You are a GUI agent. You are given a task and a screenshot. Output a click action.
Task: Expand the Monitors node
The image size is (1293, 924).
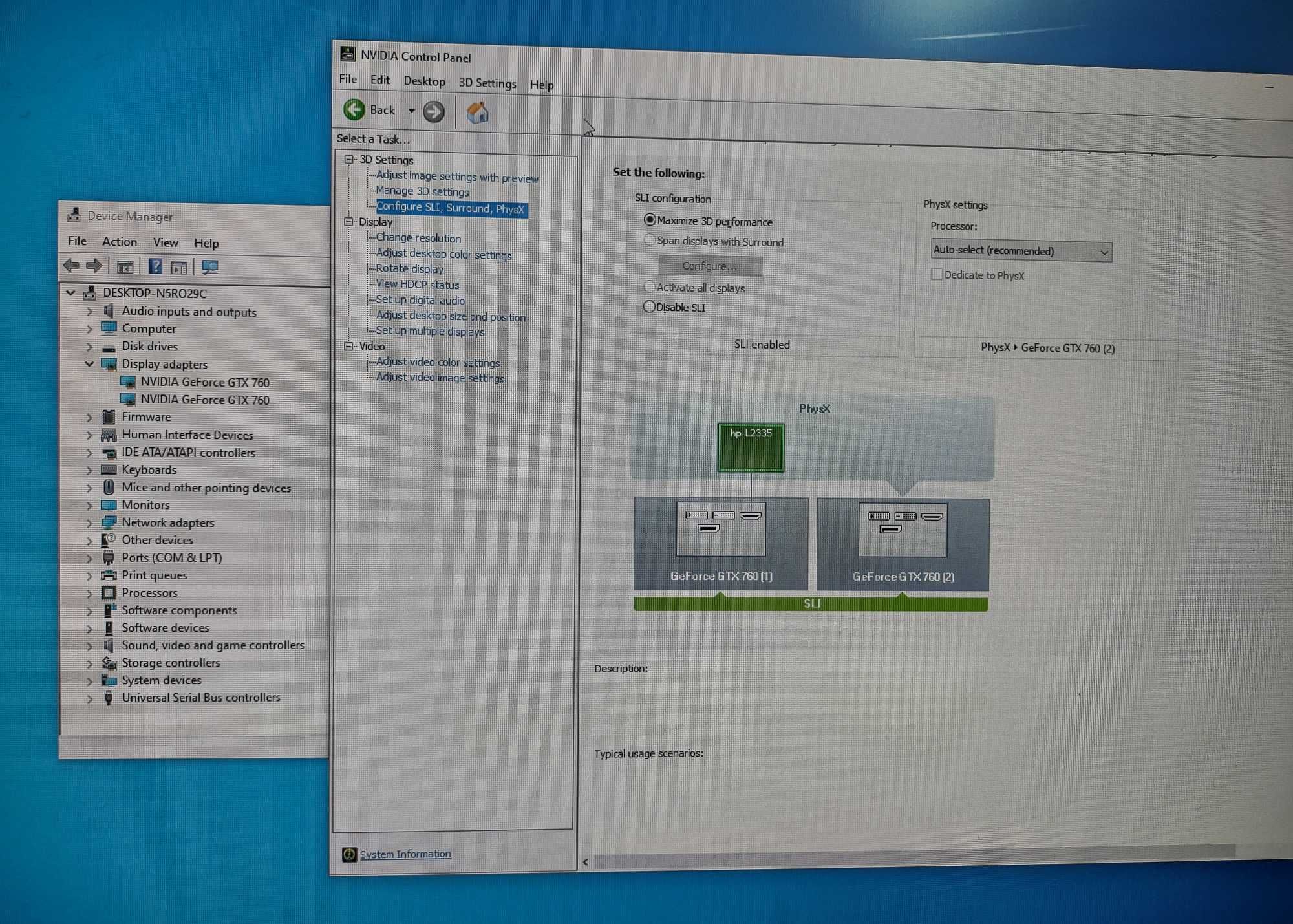90,505
